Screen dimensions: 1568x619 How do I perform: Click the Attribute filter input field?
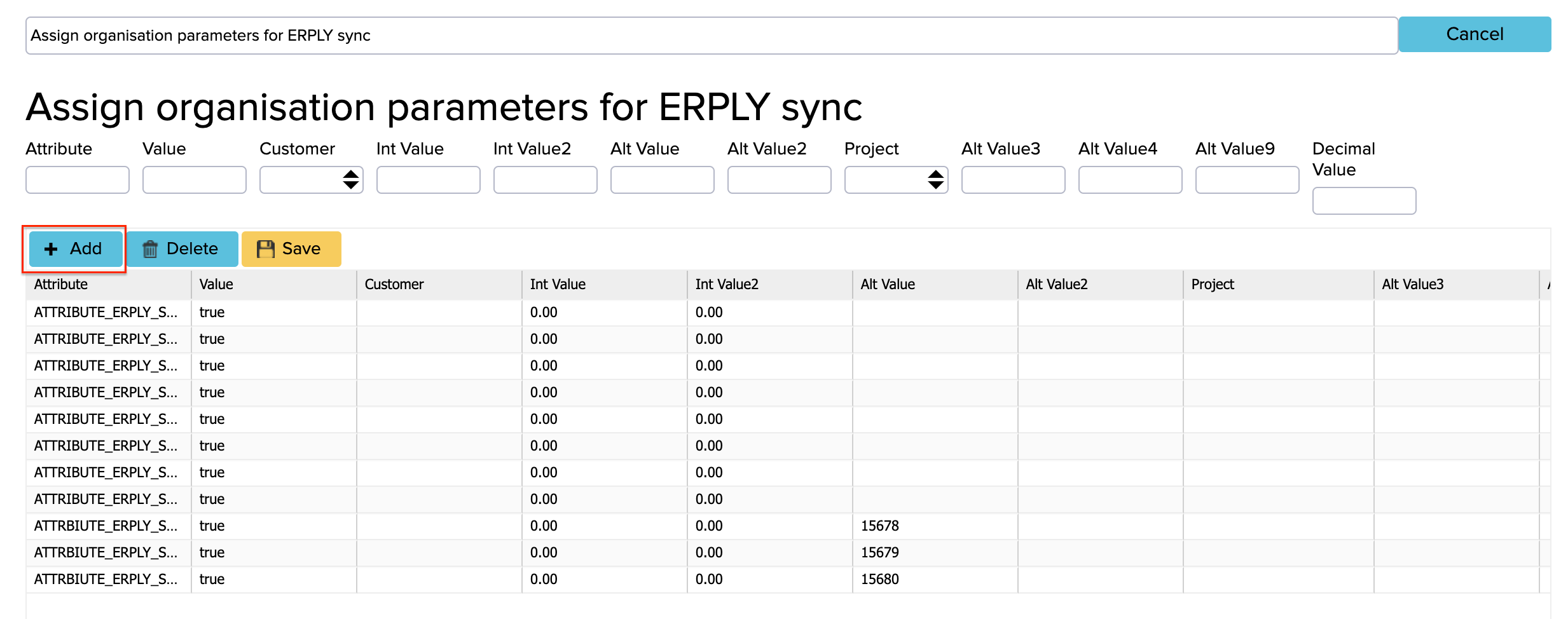click(x=78, y=180)
